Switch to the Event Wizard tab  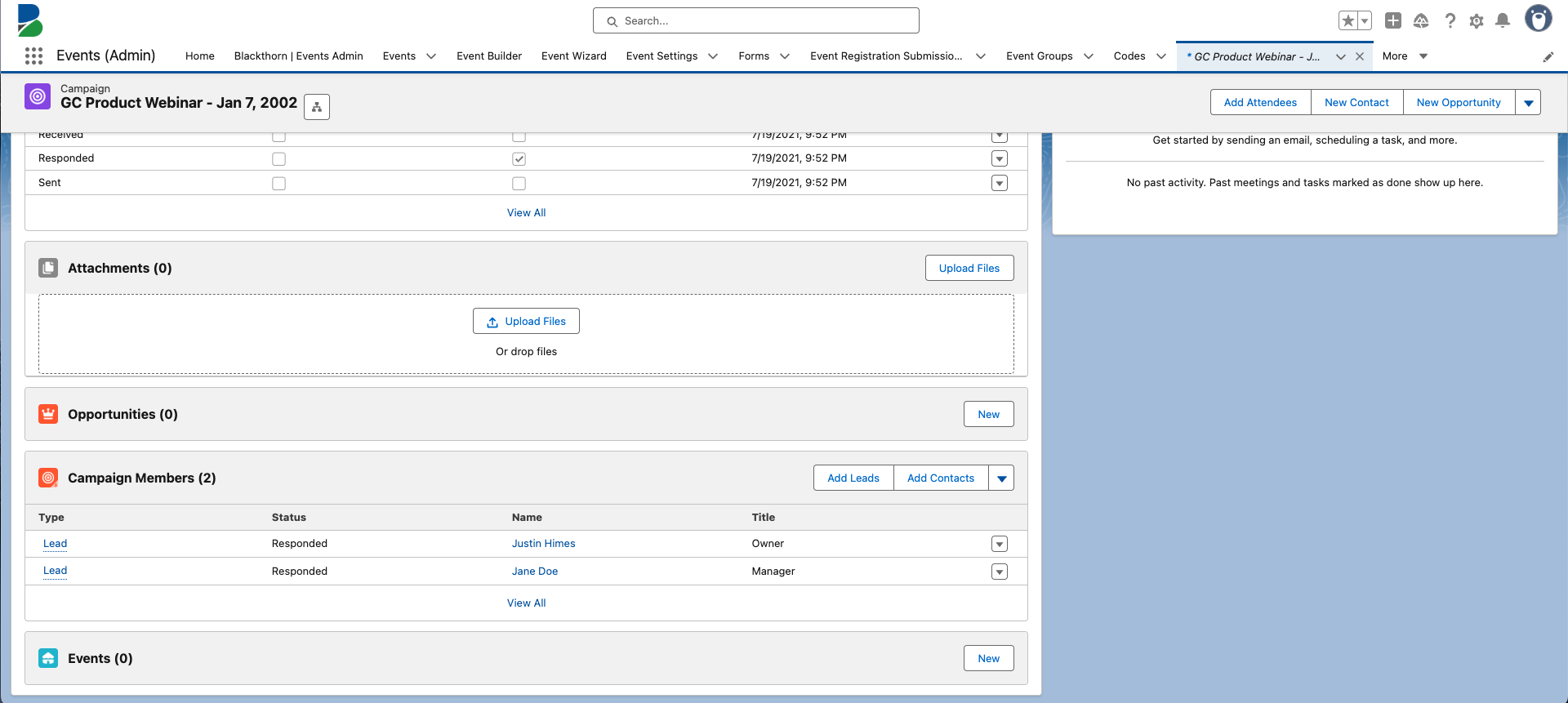point(573,56)
